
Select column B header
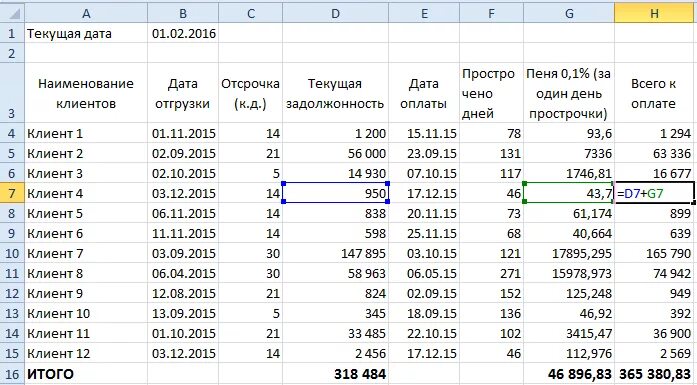[183, 13]
